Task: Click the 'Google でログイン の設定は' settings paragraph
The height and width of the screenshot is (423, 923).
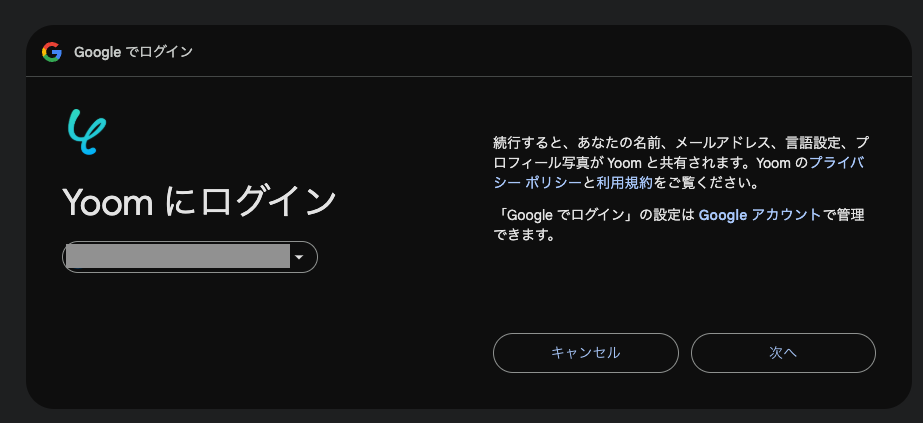Action: pyautogui.click(x=679, y=225)
